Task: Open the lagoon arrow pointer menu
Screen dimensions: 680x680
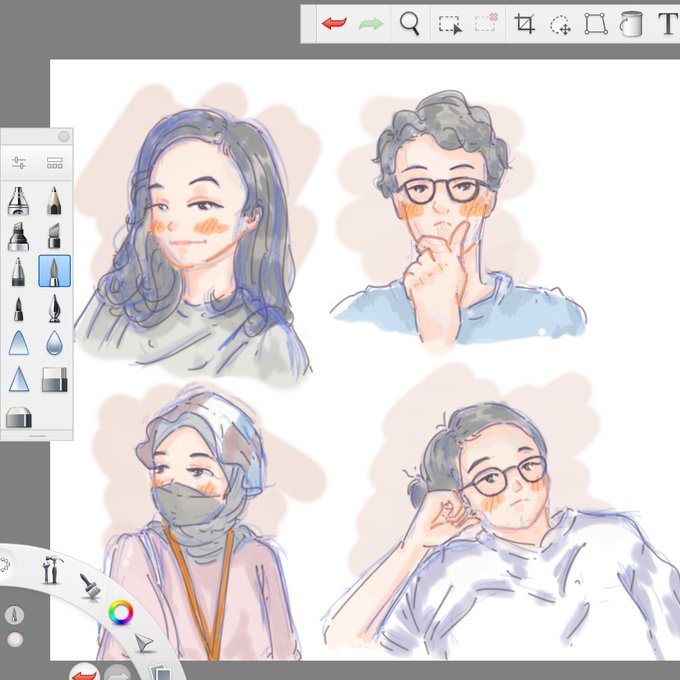Action: coord(144,642)
